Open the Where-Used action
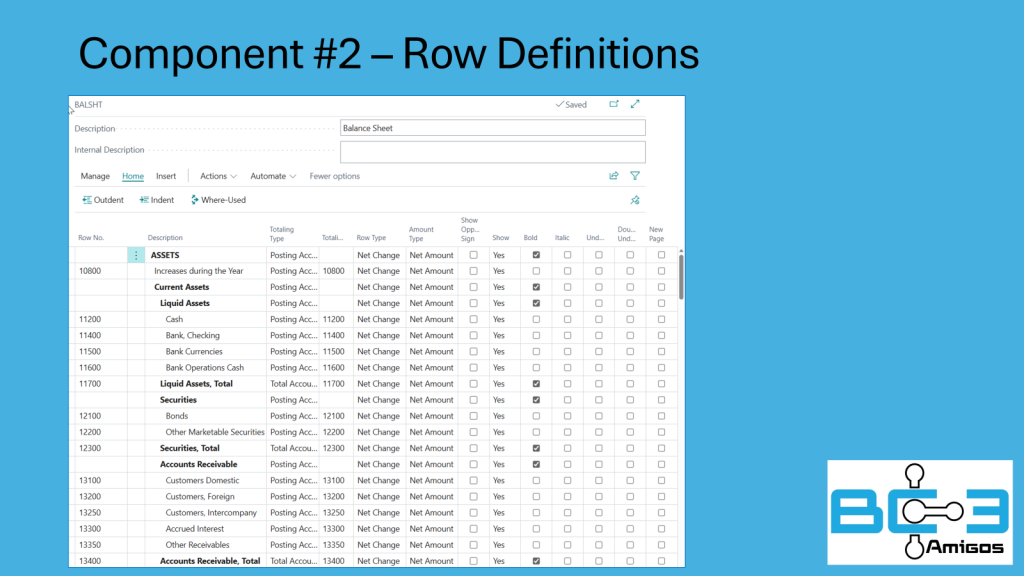The image size is (1024, 576). point(218,200)
